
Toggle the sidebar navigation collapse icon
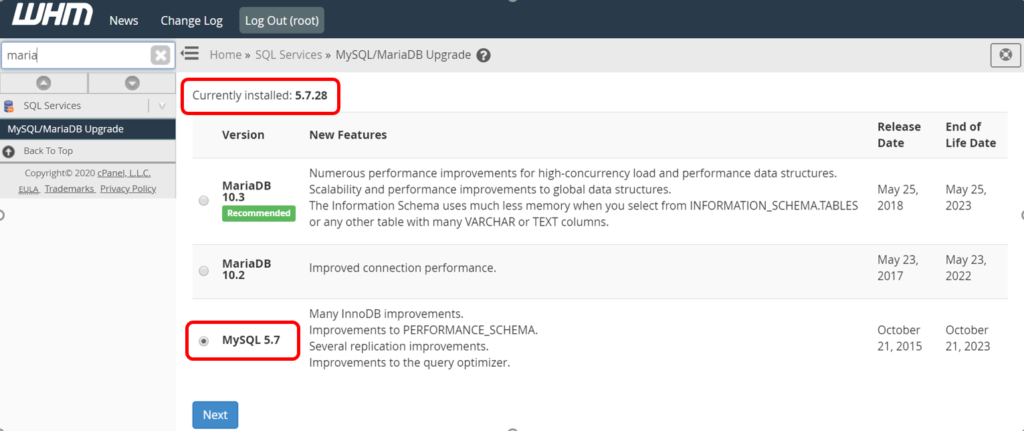pos(190,54)
